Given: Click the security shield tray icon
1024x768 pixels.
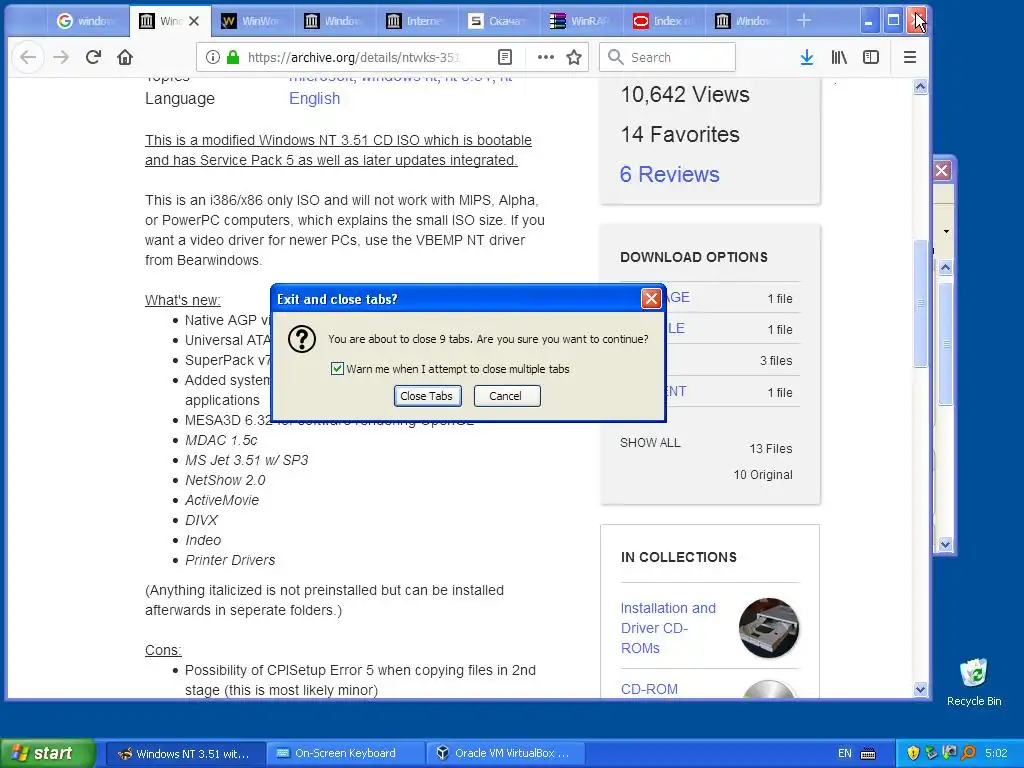Looking at the screenshot, I should tap(913, 754).
